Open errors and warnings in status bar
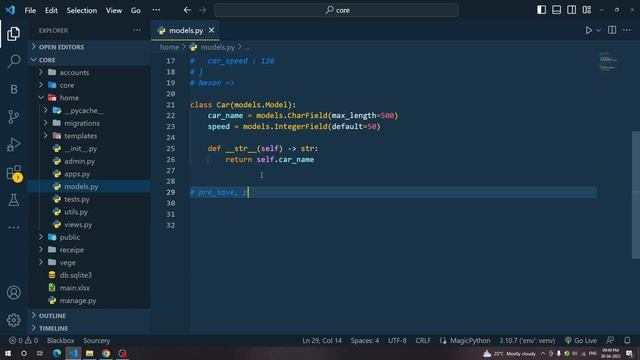 (x=23, y=340)
